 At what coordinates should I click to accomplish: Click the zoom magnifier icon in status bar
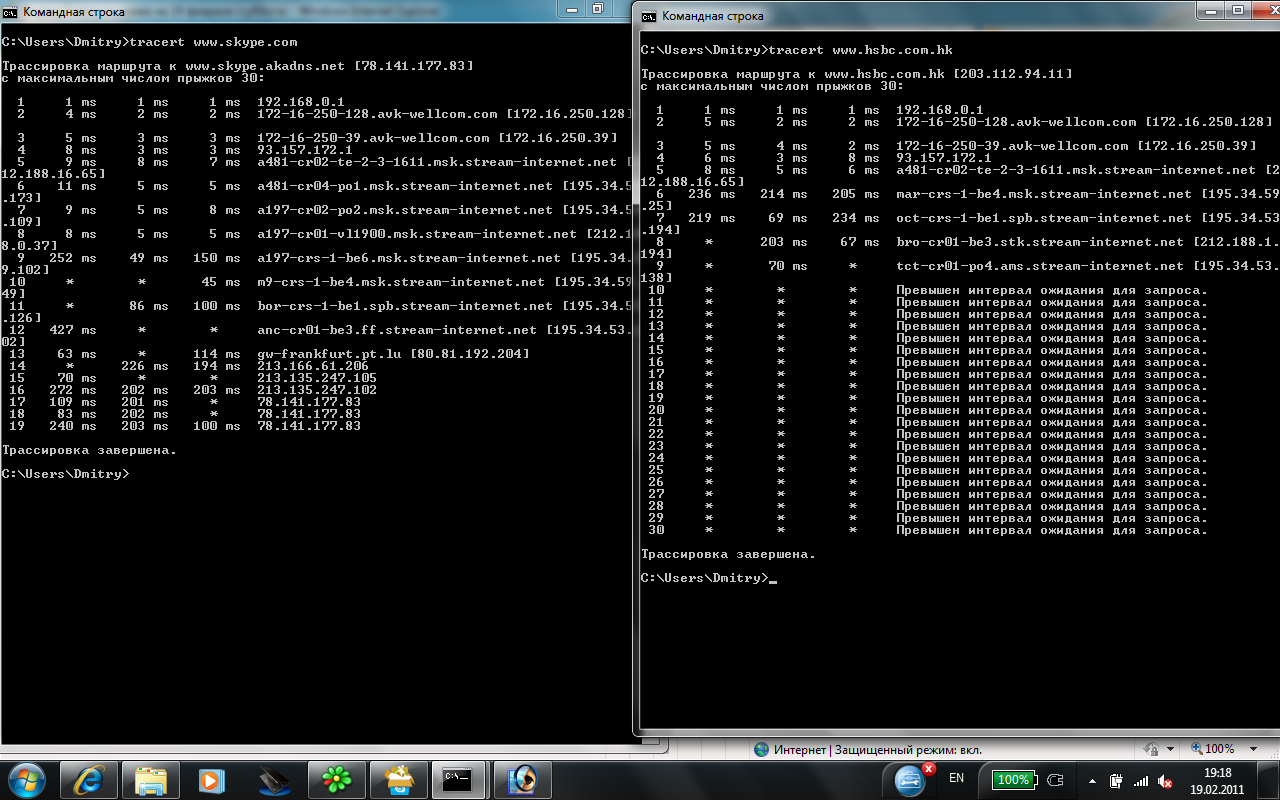tap(1197, 749)
